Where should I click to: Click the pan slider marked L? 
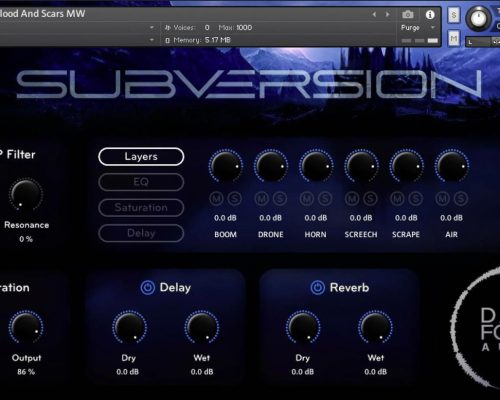click(x=482, y=42)
